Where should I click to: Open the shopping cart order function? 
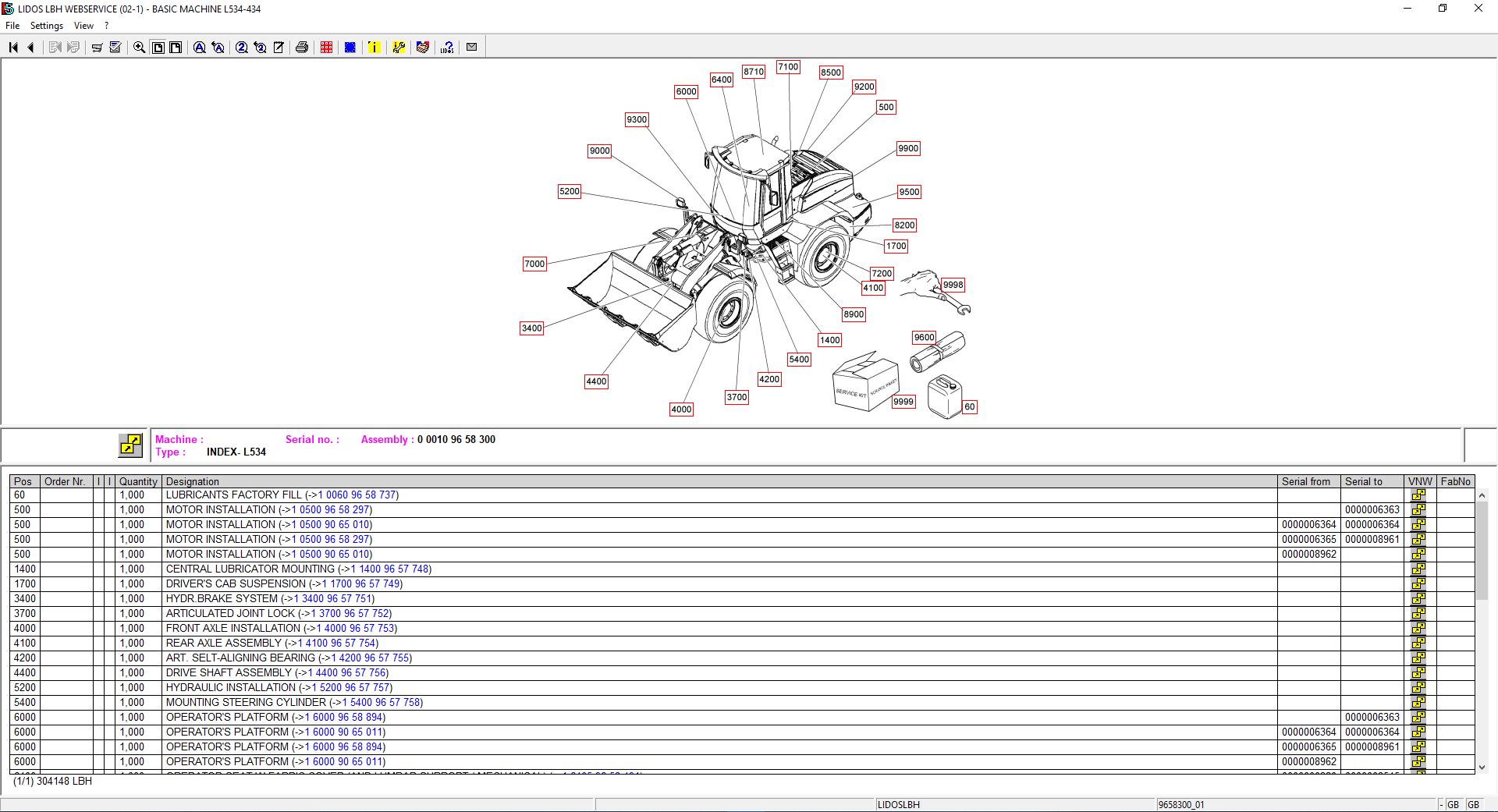tap(97, 47)
